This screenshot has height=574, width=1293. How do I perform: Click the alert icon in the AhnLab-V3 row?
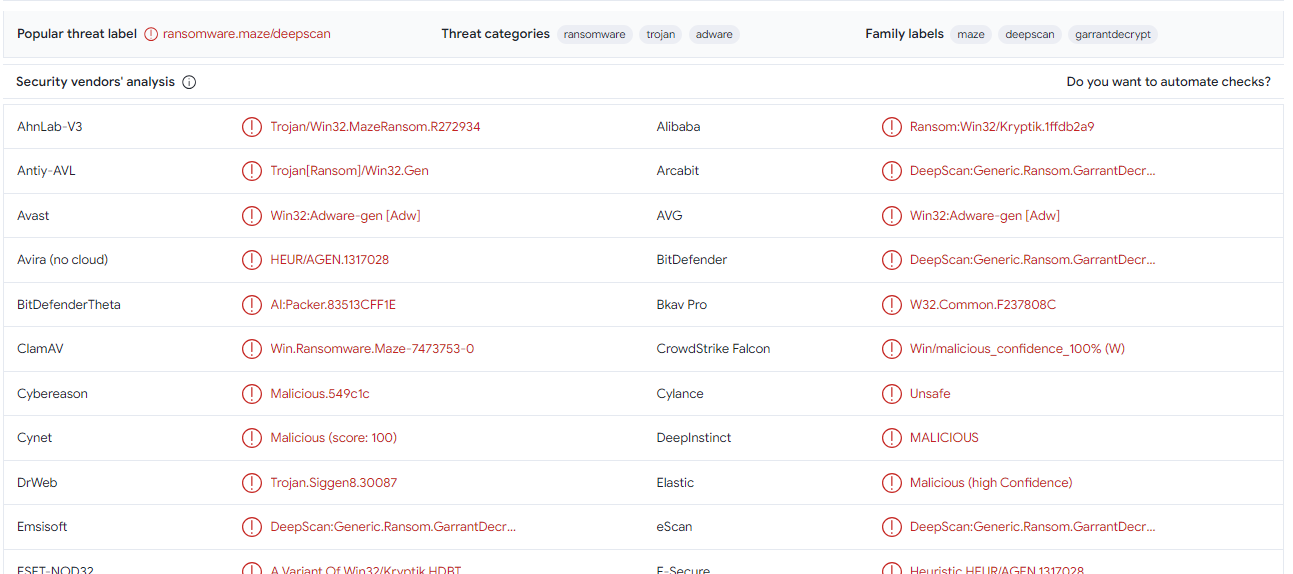(252, 127)
